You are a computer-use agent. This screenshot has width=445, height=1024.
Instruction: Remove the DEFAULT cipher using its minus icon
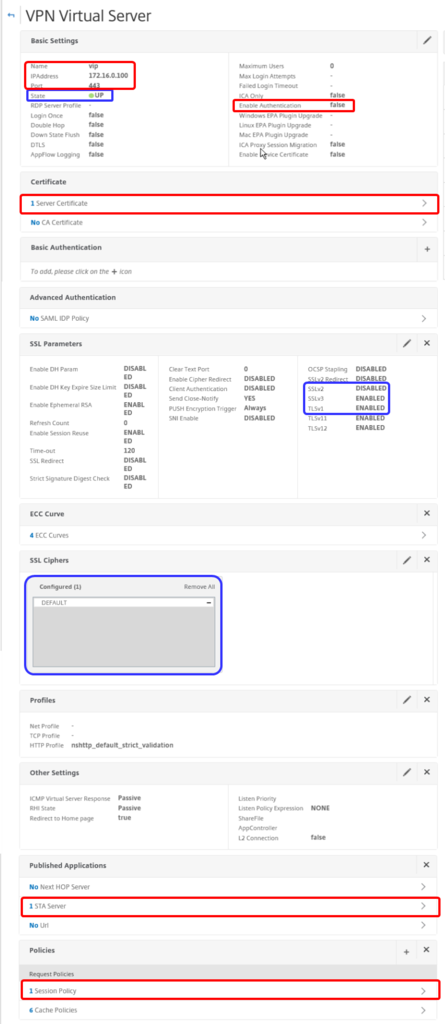click(209, 603)
